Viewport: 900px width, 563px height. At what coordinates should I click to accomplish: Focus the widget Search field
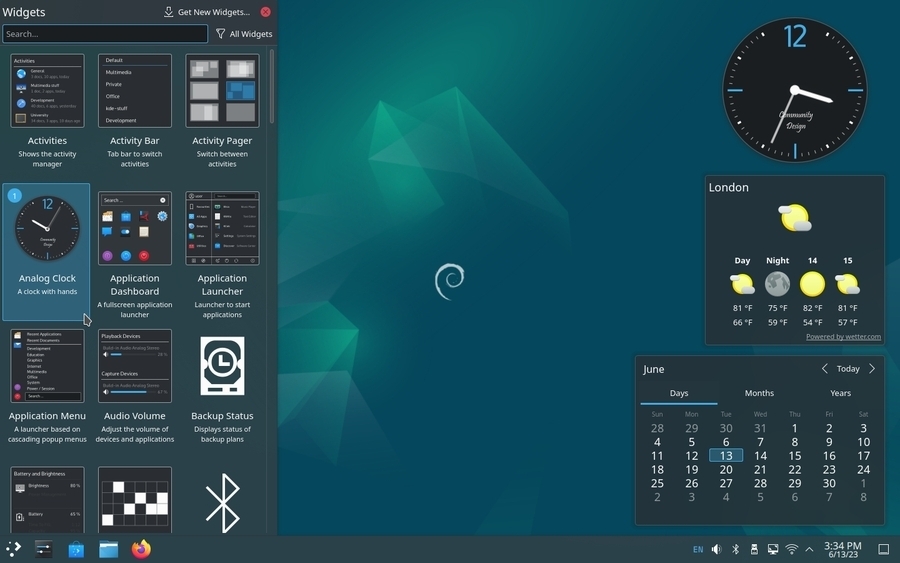point(105,34)
